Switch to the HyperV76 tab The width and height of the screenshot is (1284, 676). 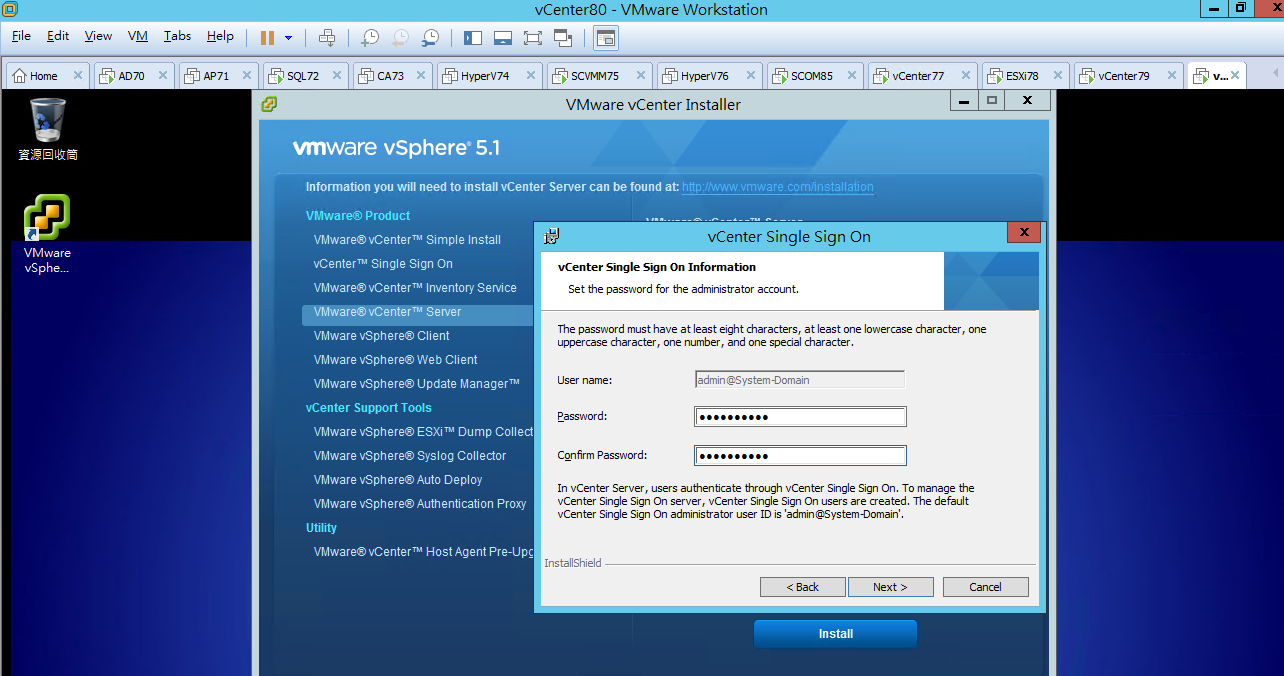click(x=704, y=76)
